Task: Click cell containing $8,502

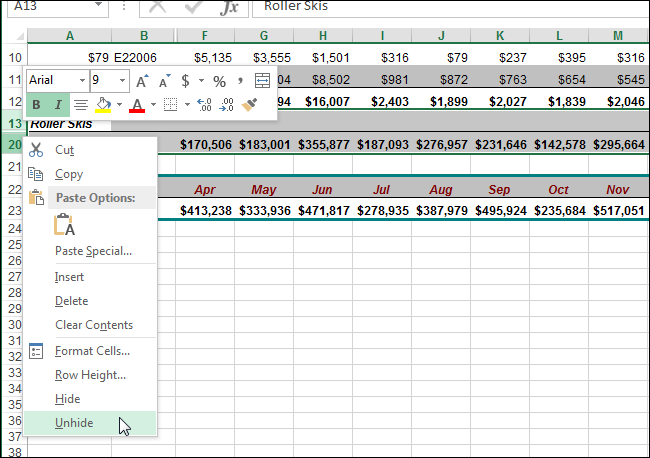Action: [323, 80]
